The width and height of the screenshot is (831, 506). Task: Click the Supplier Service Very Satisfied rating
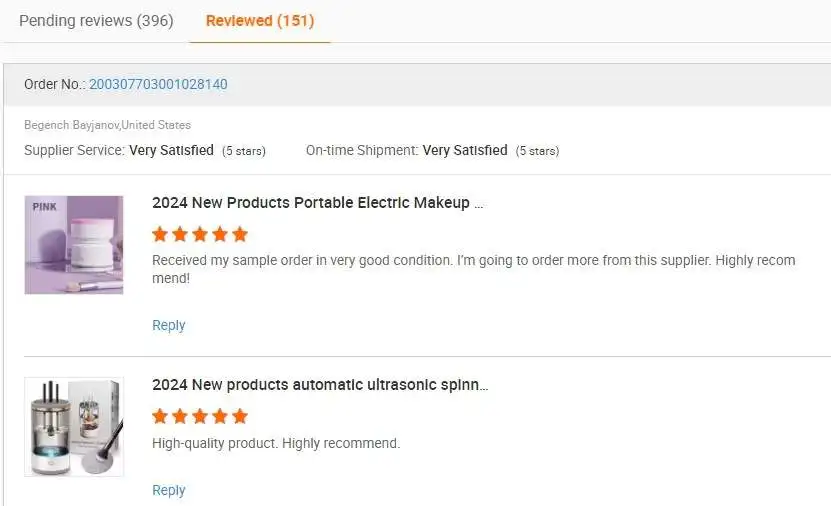(171, 150)
